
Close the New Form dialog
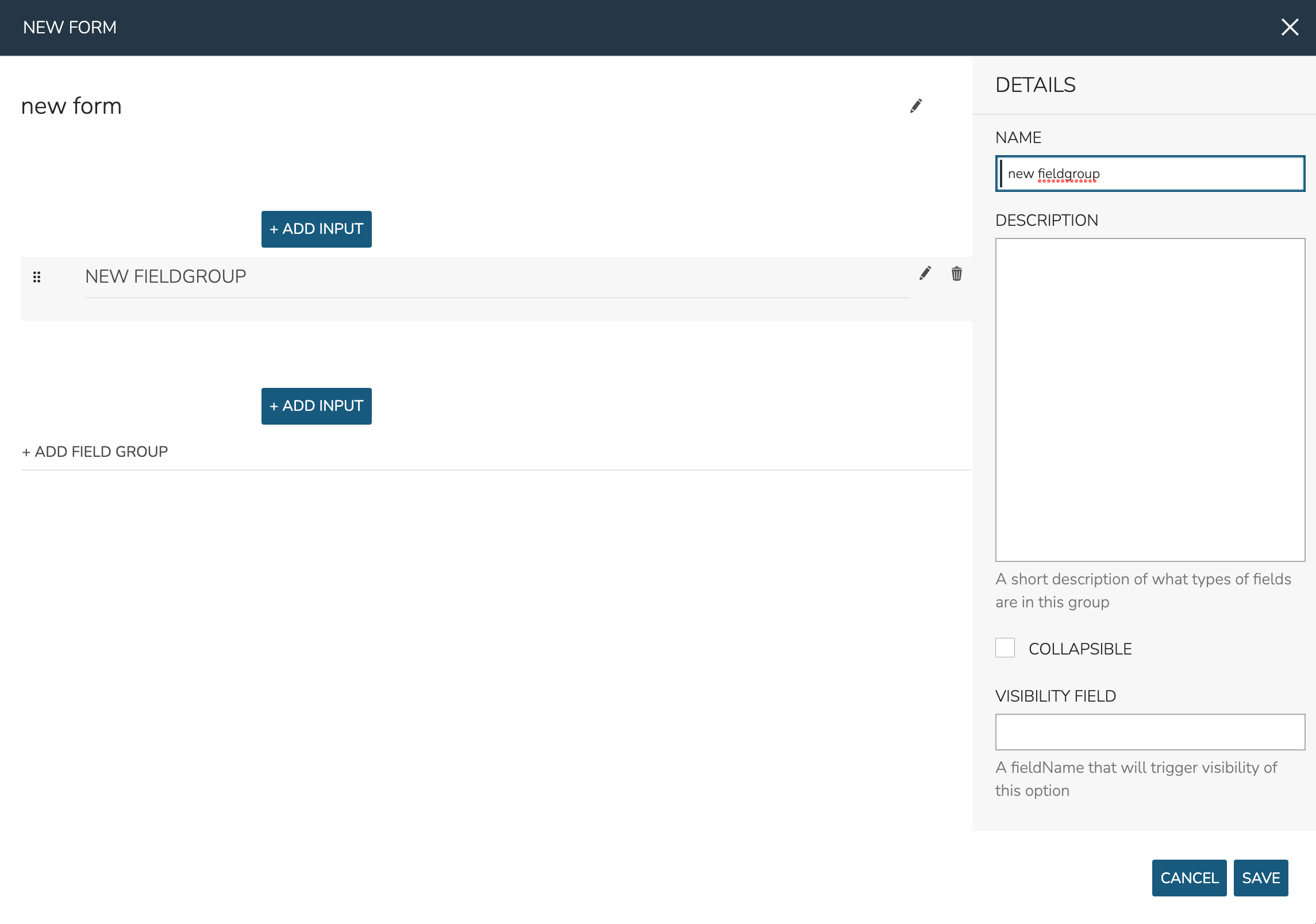[1290, 27]
